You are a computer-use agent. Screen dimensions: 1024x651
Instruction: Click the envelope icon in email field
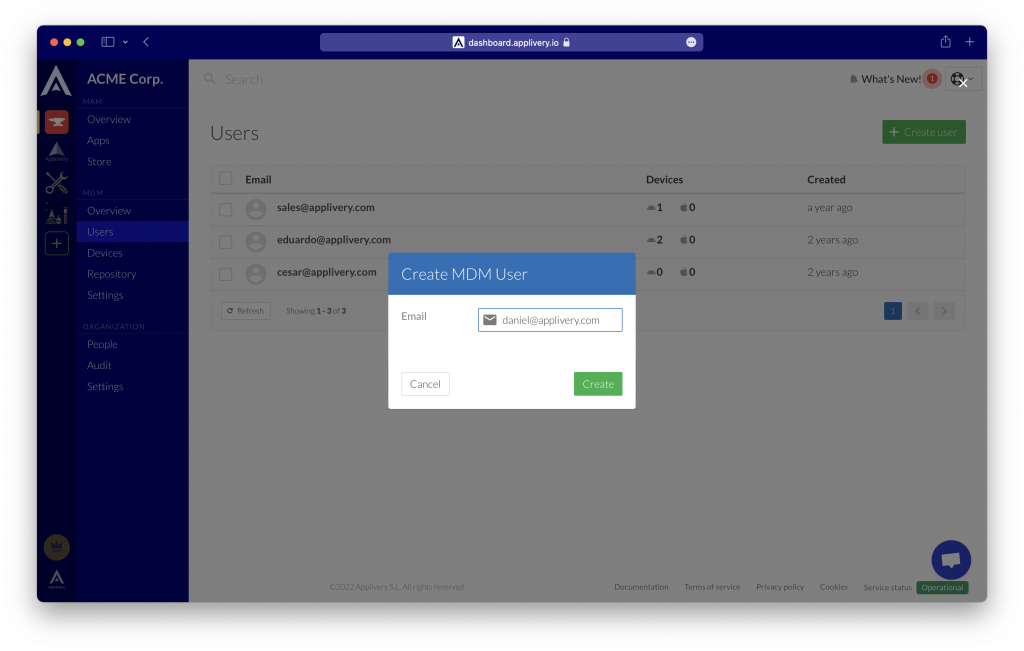pos(490,320)
